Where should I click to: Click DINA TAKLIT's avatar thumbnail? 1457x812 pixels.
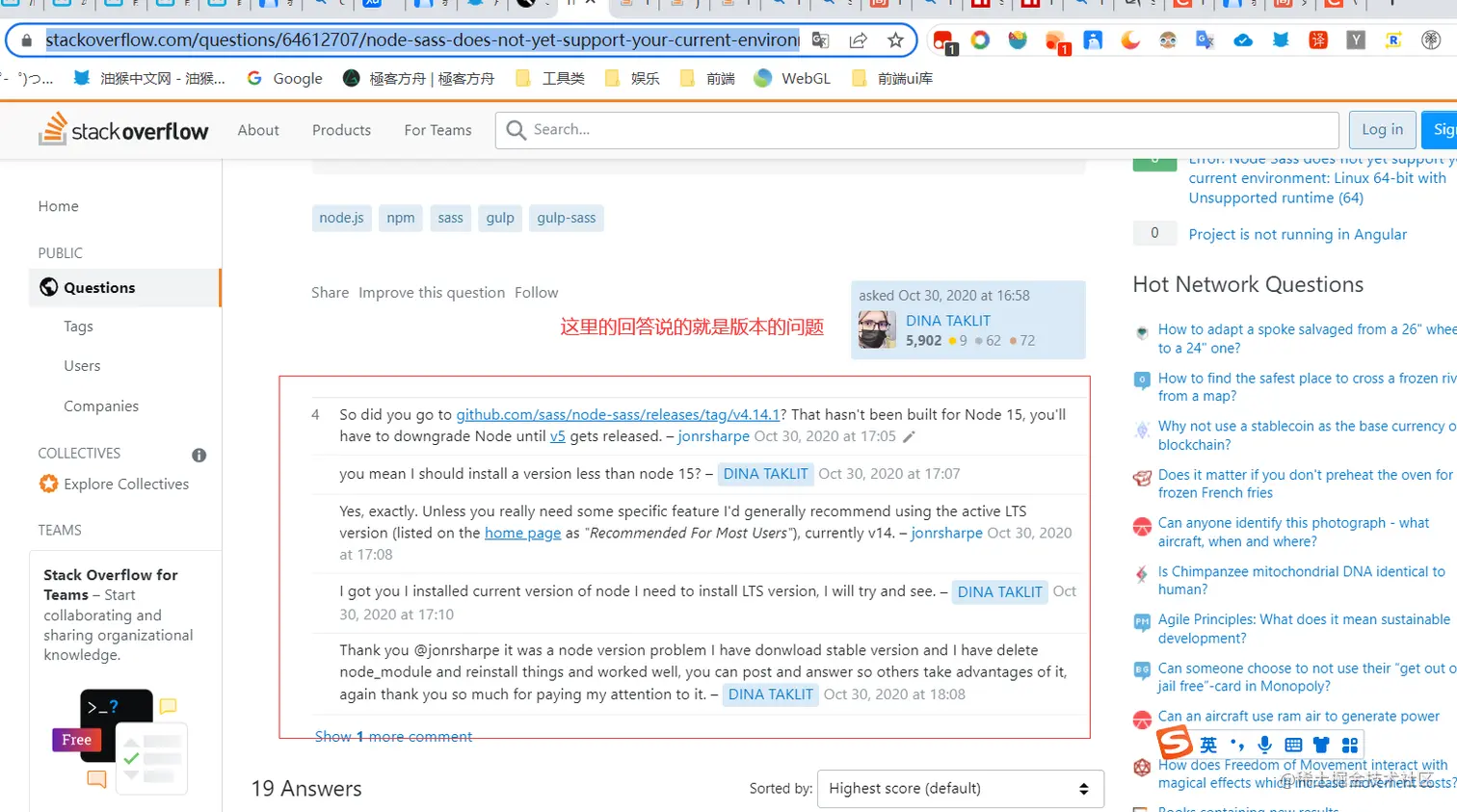[x=877, y=329]
